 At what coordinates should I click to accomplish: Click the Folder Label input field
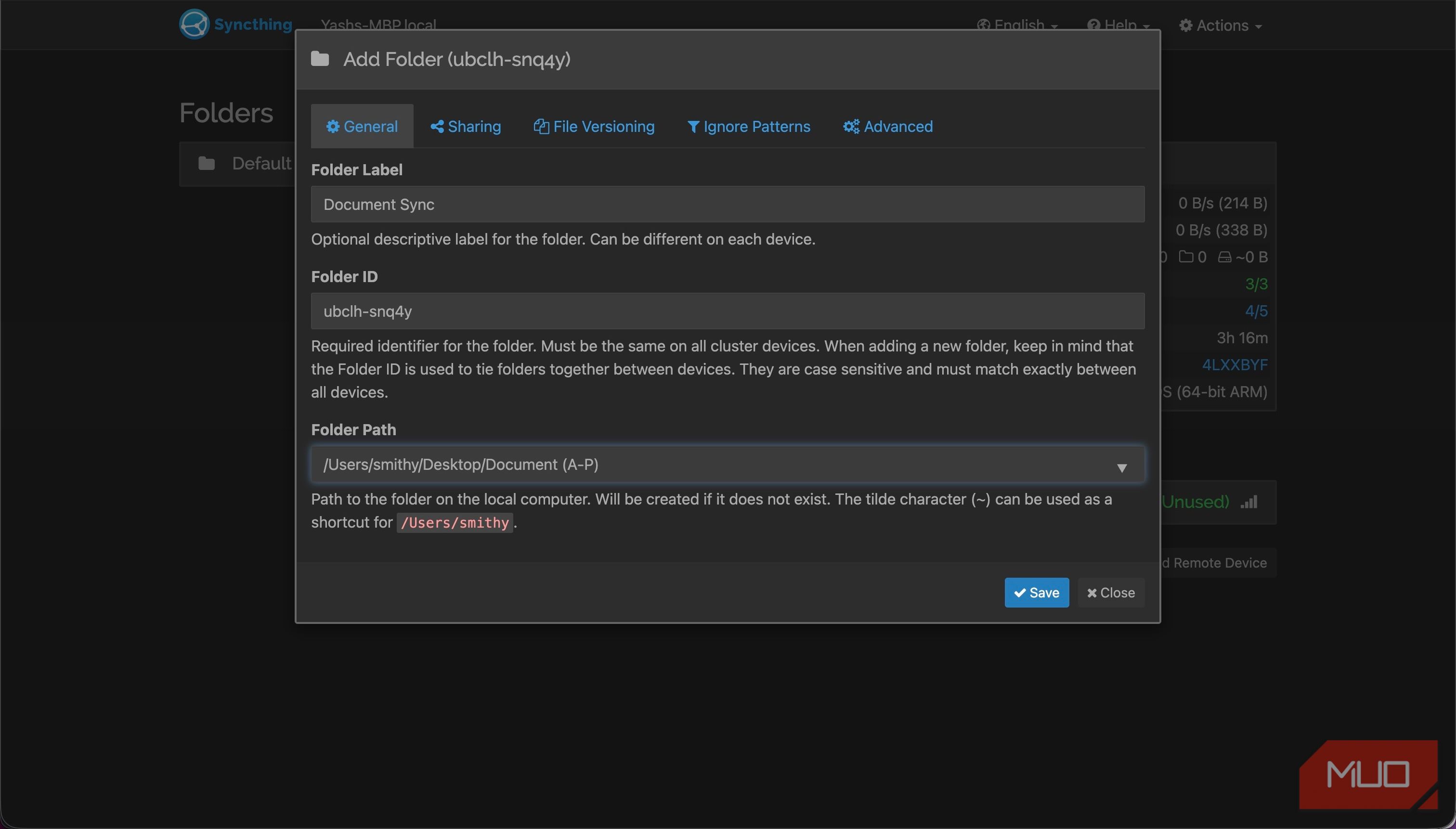coord(728,205)
